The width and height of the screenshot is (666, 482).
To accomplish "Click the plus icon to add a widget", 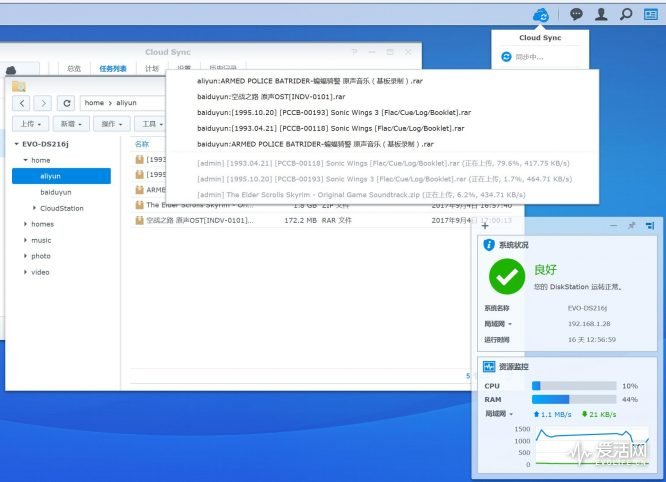I will pos(485,226).
